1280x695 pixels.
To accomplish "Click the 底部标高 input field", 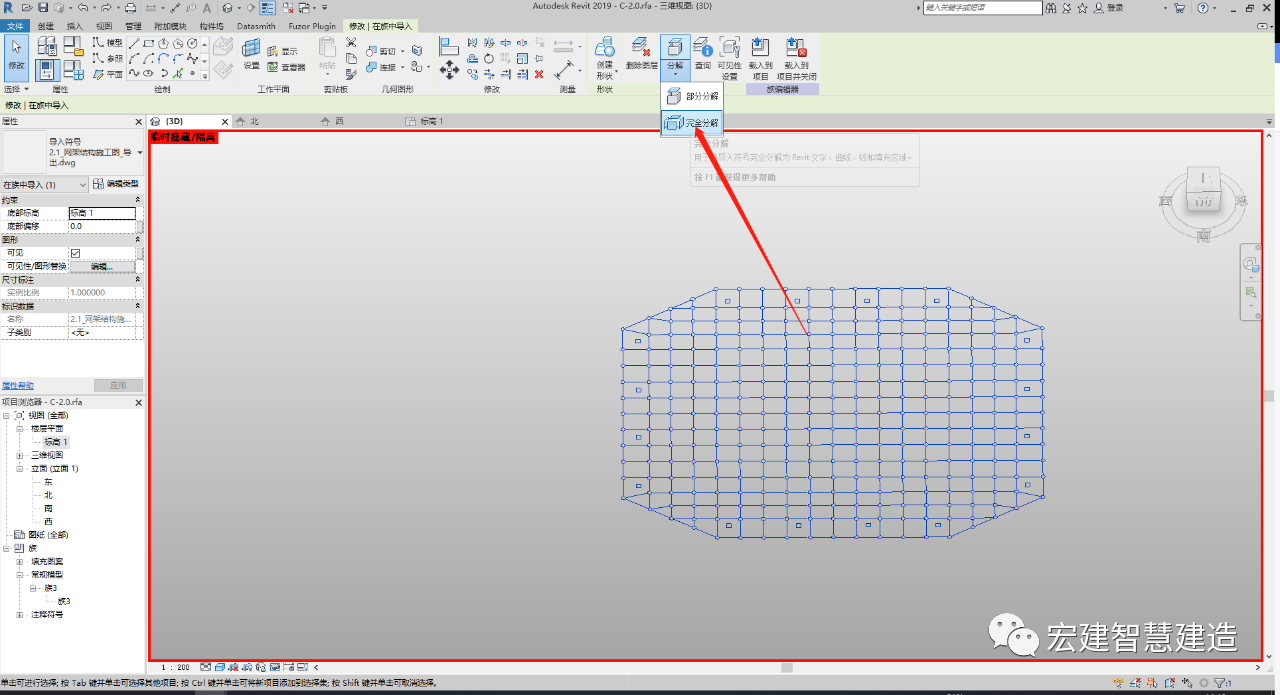I will point(102,213).
